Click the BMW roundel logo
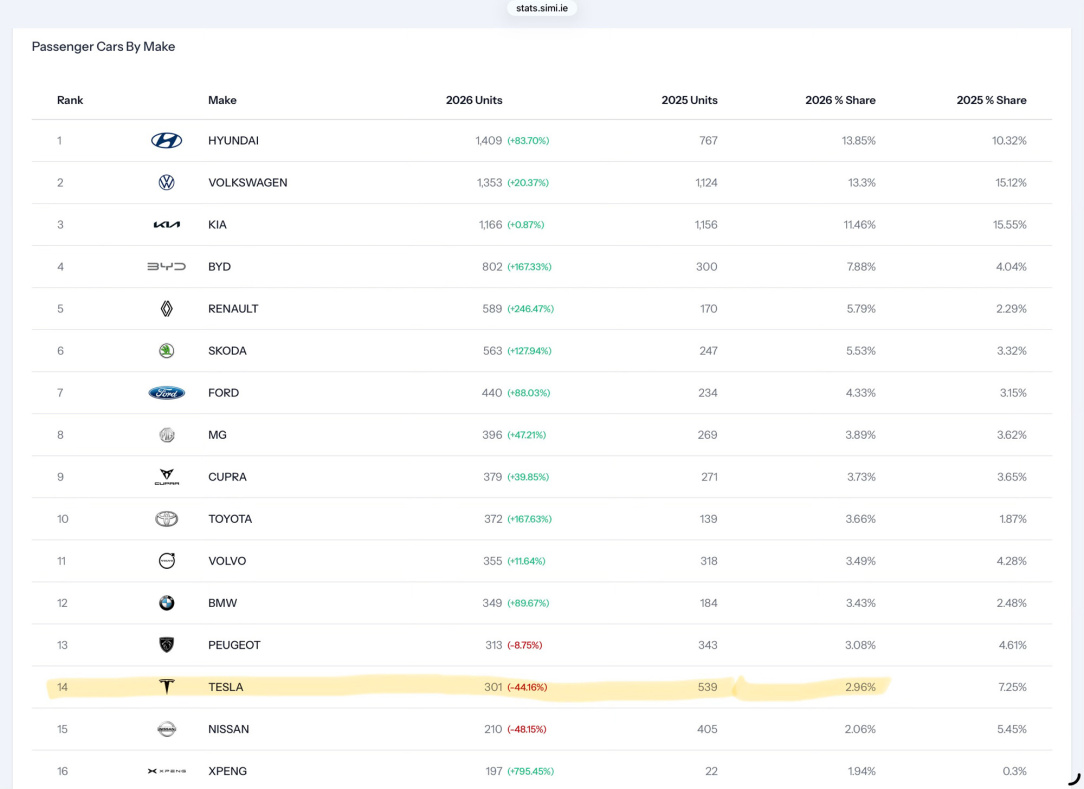1084x789 pixels. pos(167,603)
